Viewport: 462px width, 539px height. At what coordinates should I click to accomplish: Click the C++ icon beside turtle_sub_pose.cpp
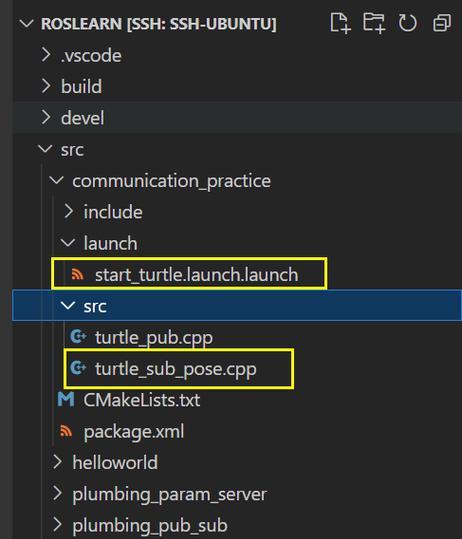[x=78, y=368]
